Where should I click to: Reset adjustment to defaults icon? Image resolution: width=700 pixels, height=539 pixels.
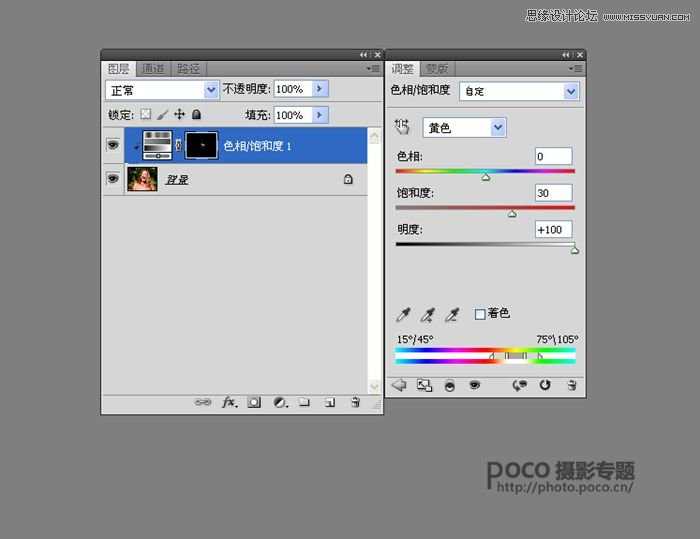coord(545,385)
